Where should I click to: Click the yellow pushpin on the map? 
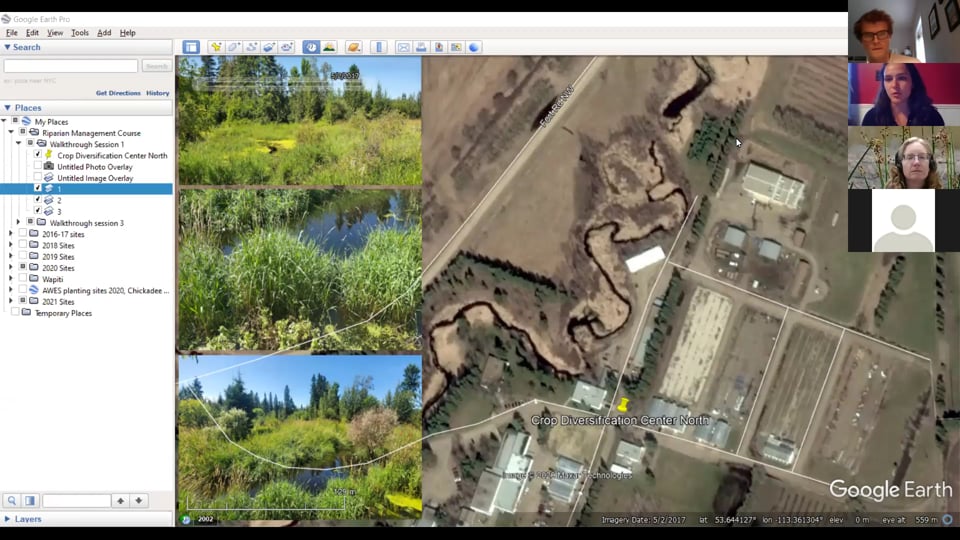click(623, 405)
